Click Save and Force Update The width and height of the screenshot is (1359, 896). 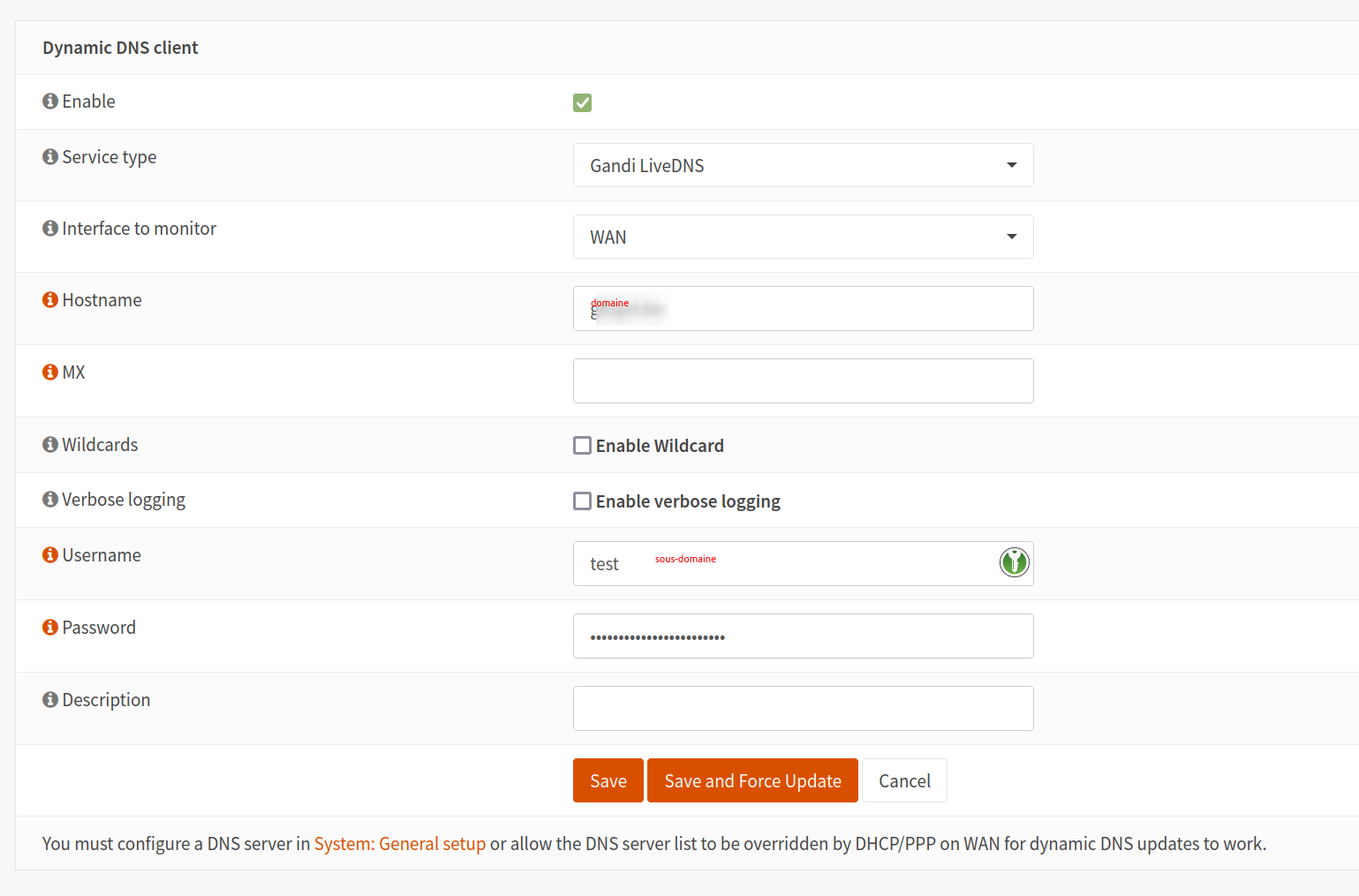coord(752,781)
